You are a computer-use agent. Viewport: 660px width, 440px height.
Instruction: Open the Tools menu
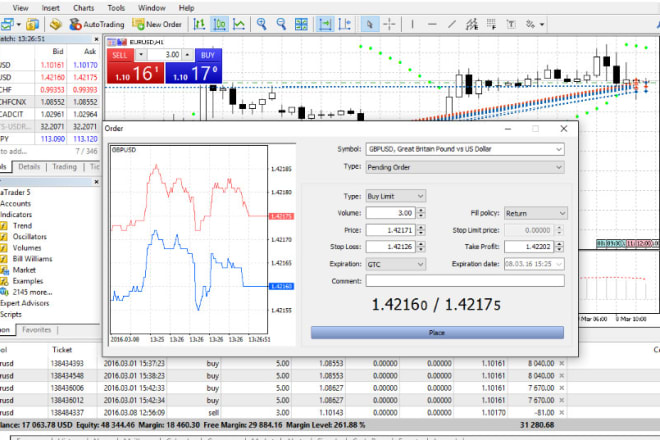[116, 8]
